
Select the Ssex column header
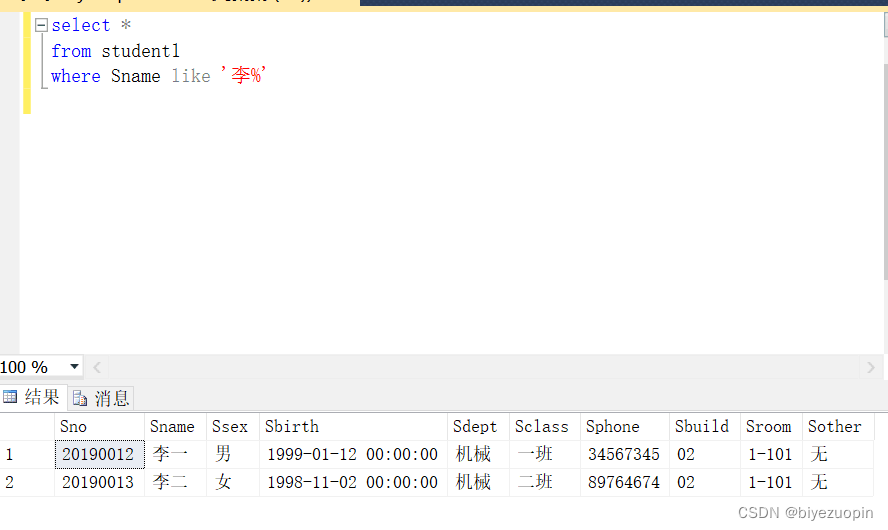coord(233,426)
